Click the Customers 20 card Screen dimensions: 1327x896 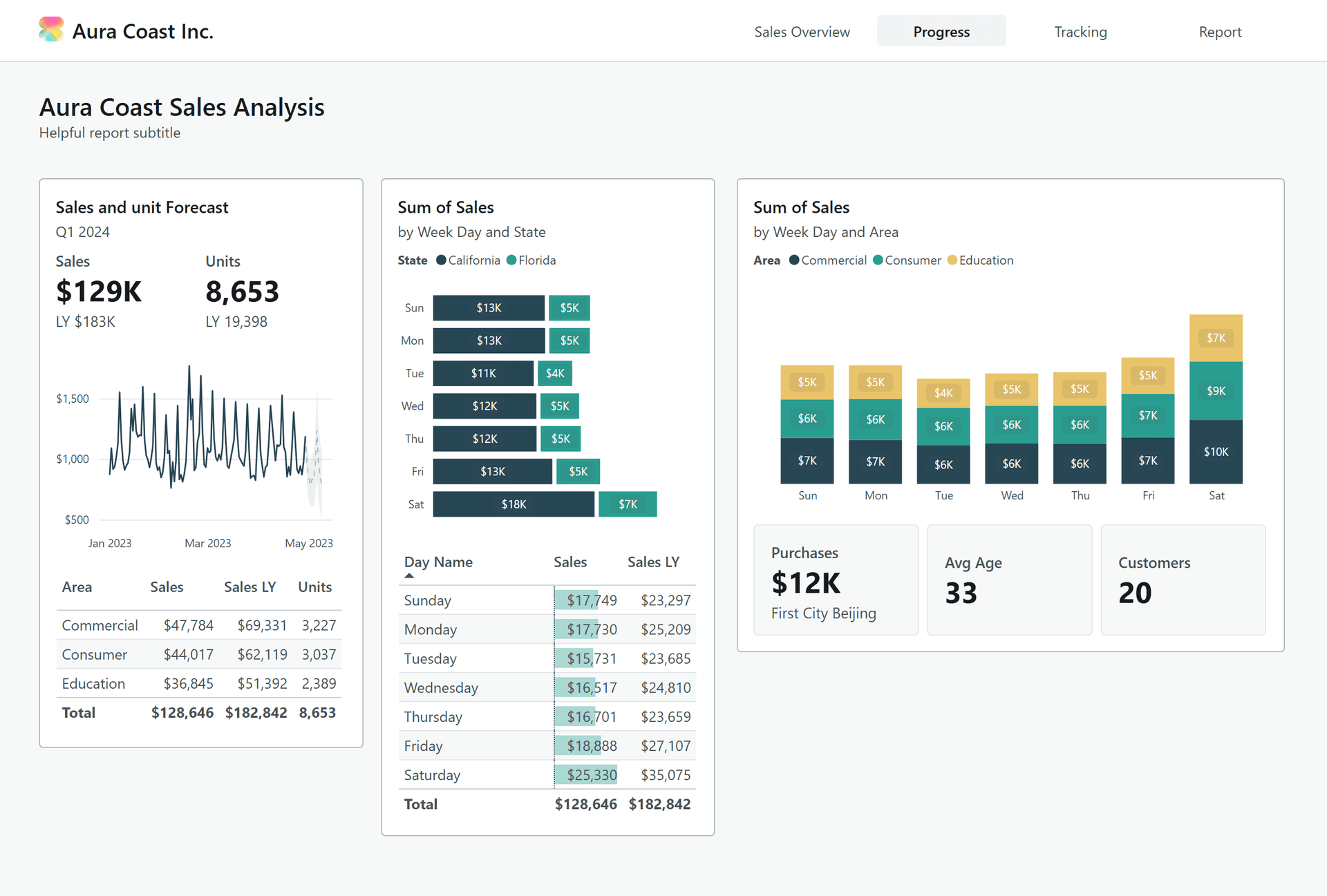click(x=1183, y=580)
